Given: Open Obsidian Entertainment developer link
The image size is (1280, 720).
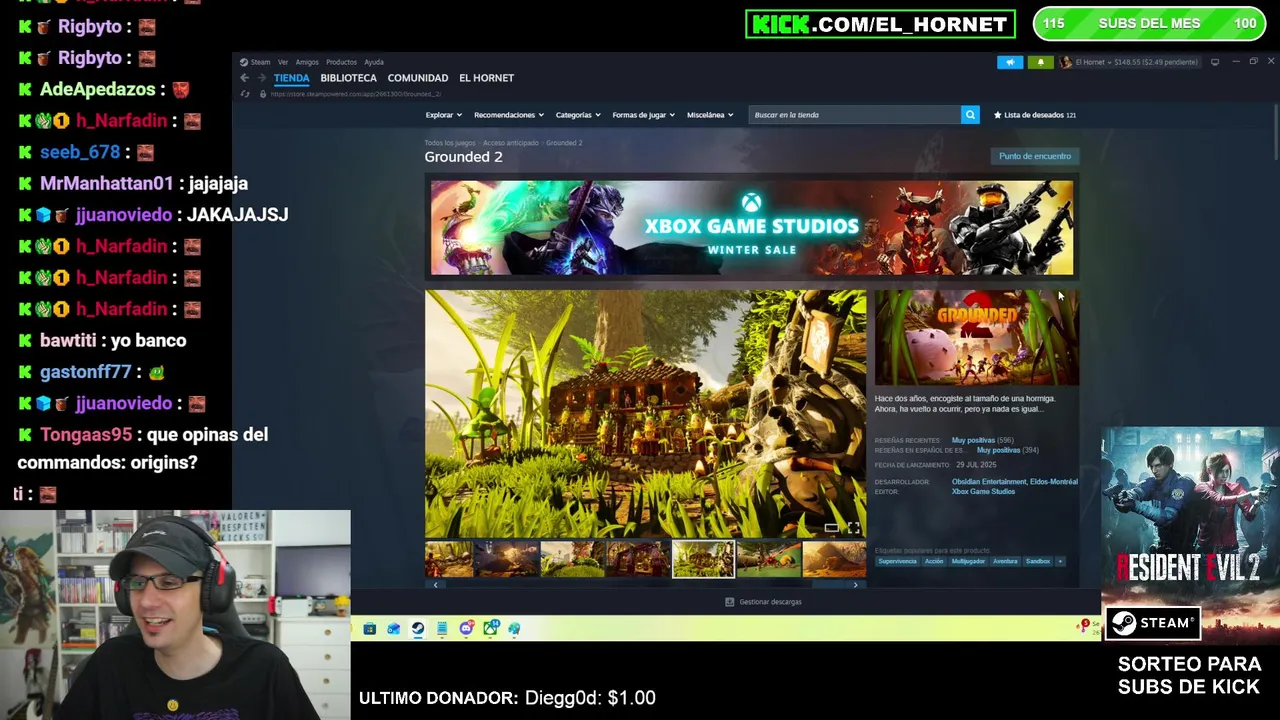Looking at the screenshot, I should point(987,482).
